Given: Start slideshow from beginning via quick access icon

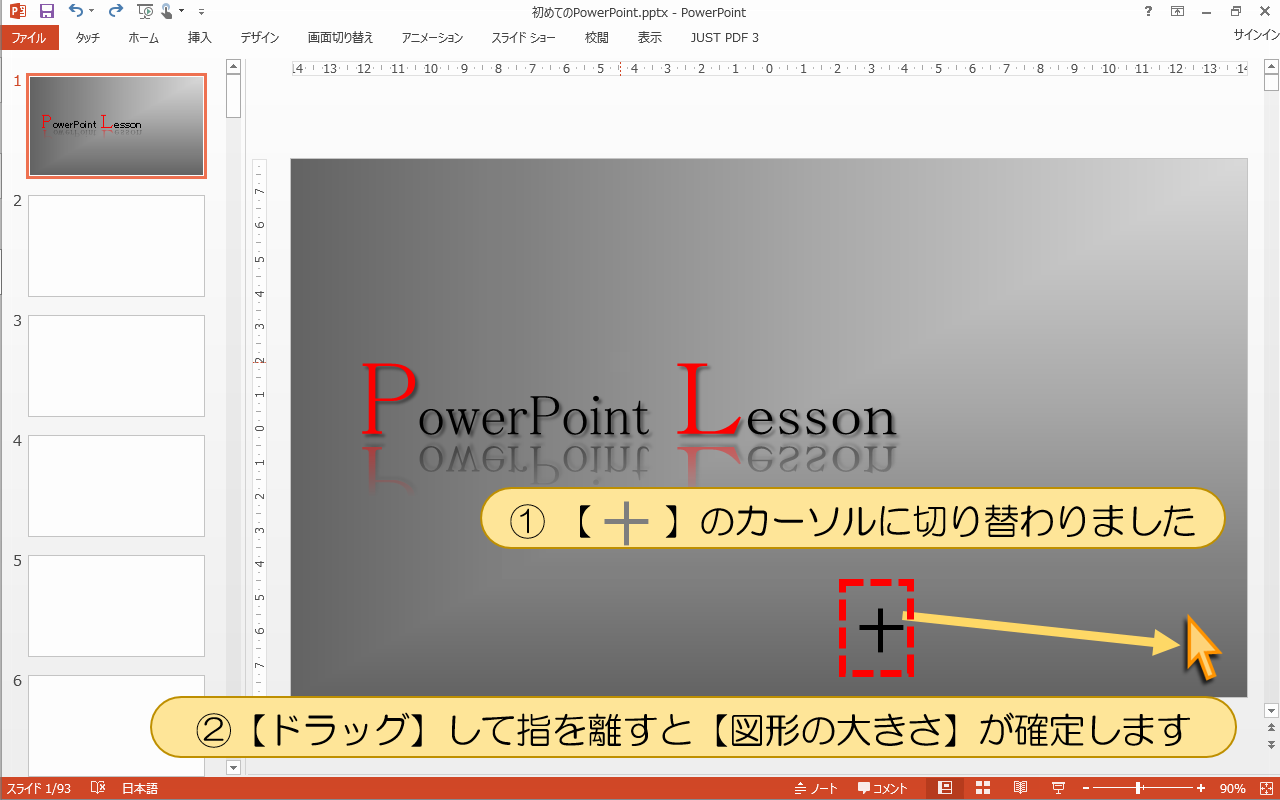Looking at the screenshot, I should tap(145, 12).
